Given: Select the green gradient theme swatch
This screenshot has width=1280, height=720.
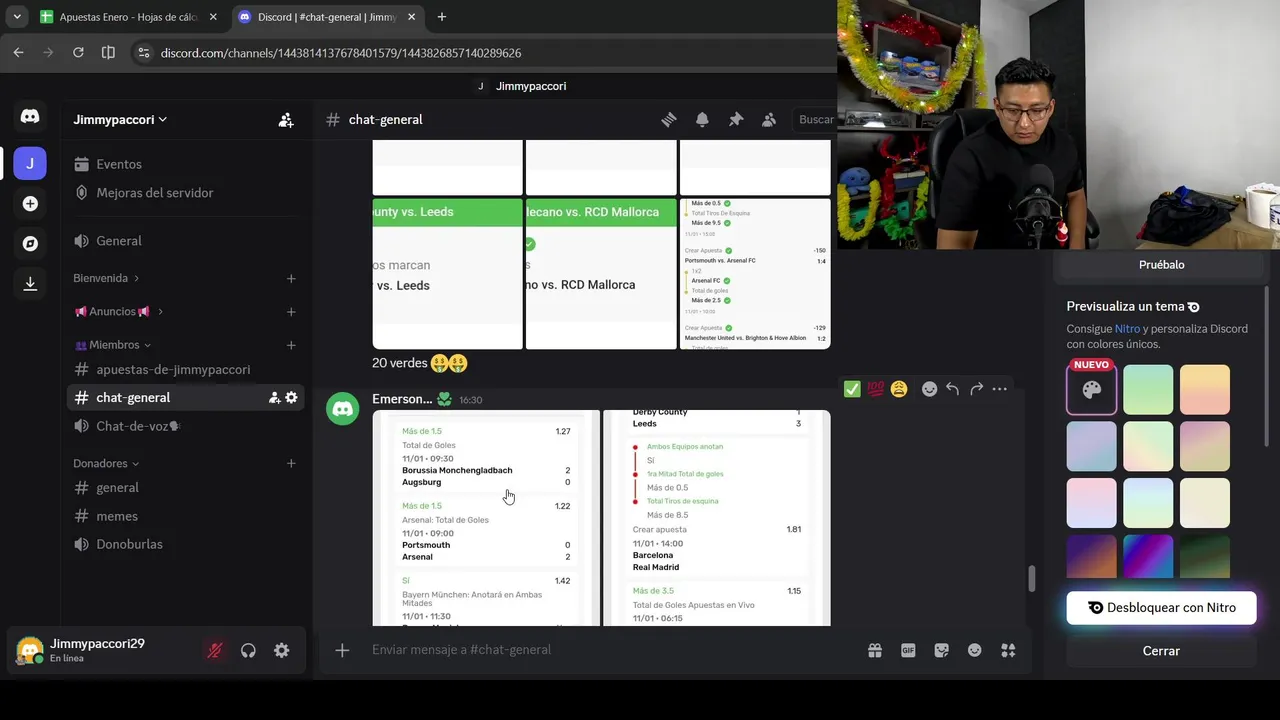Looking at the screenshot, I should 1148,389.
